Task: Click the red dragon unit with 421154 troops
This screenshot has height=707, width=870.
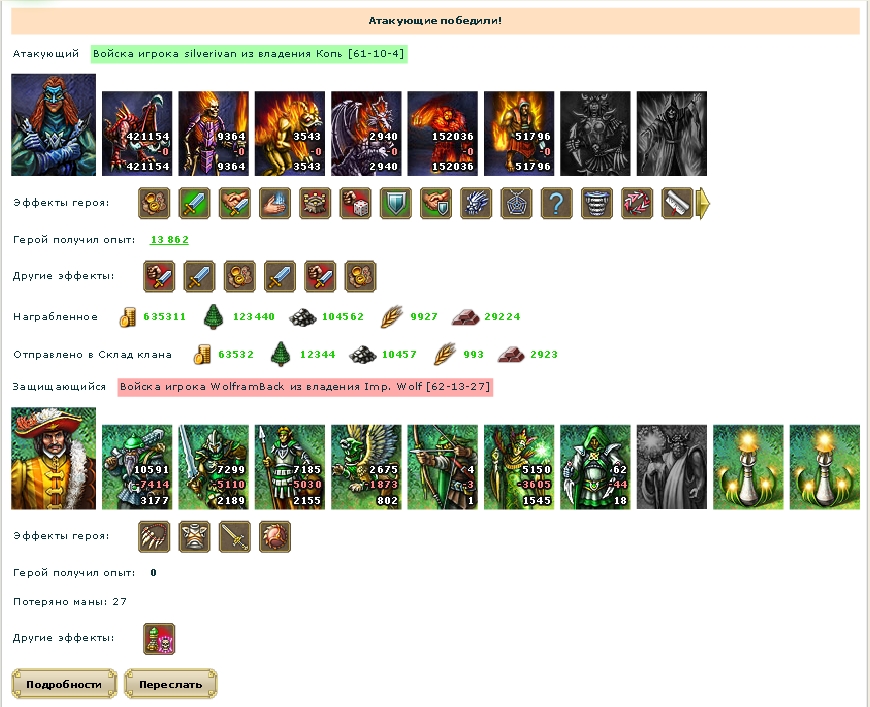Action: [137, 133]
